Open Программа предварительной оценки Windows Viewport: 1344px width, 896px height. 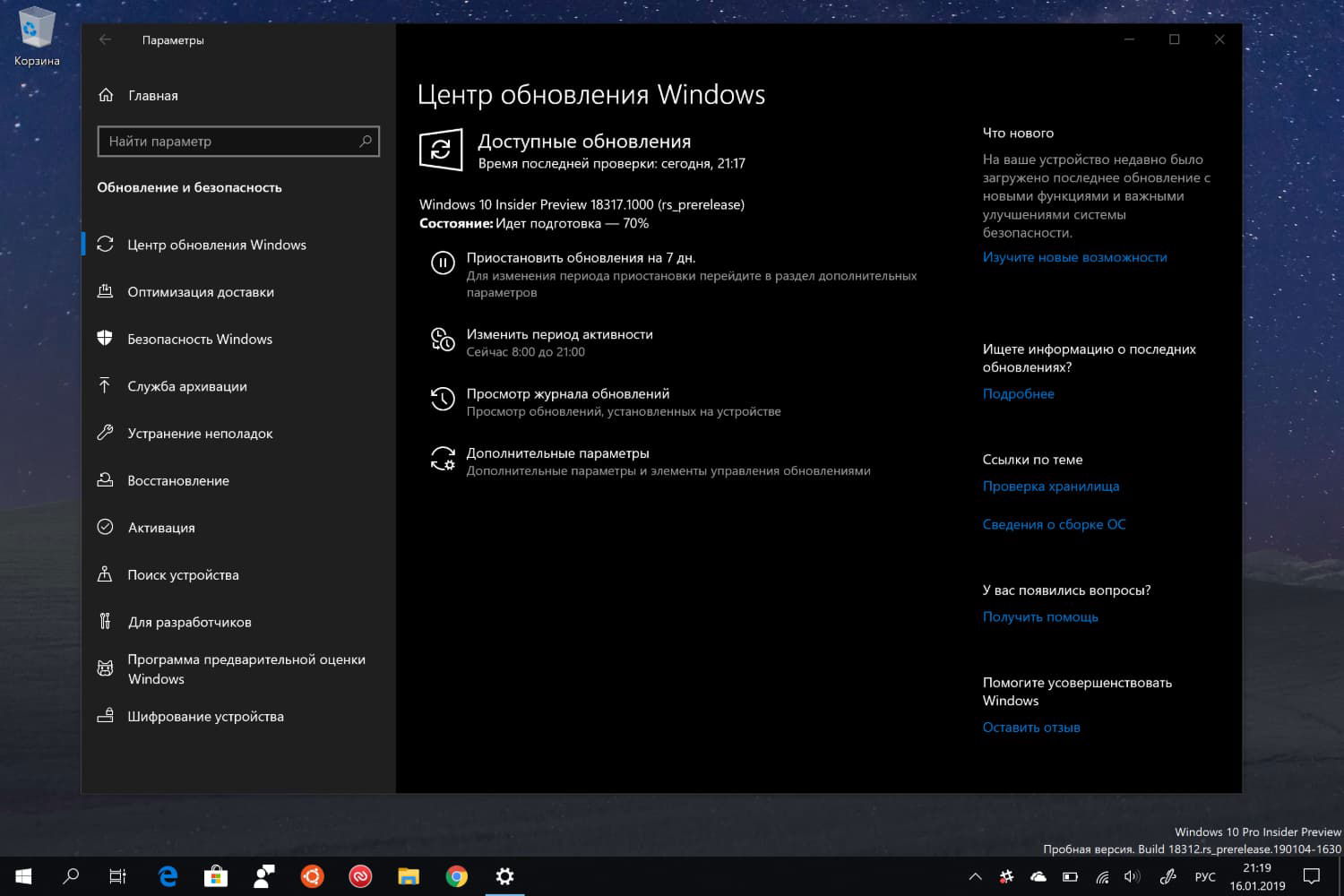[x=246, y=668]
